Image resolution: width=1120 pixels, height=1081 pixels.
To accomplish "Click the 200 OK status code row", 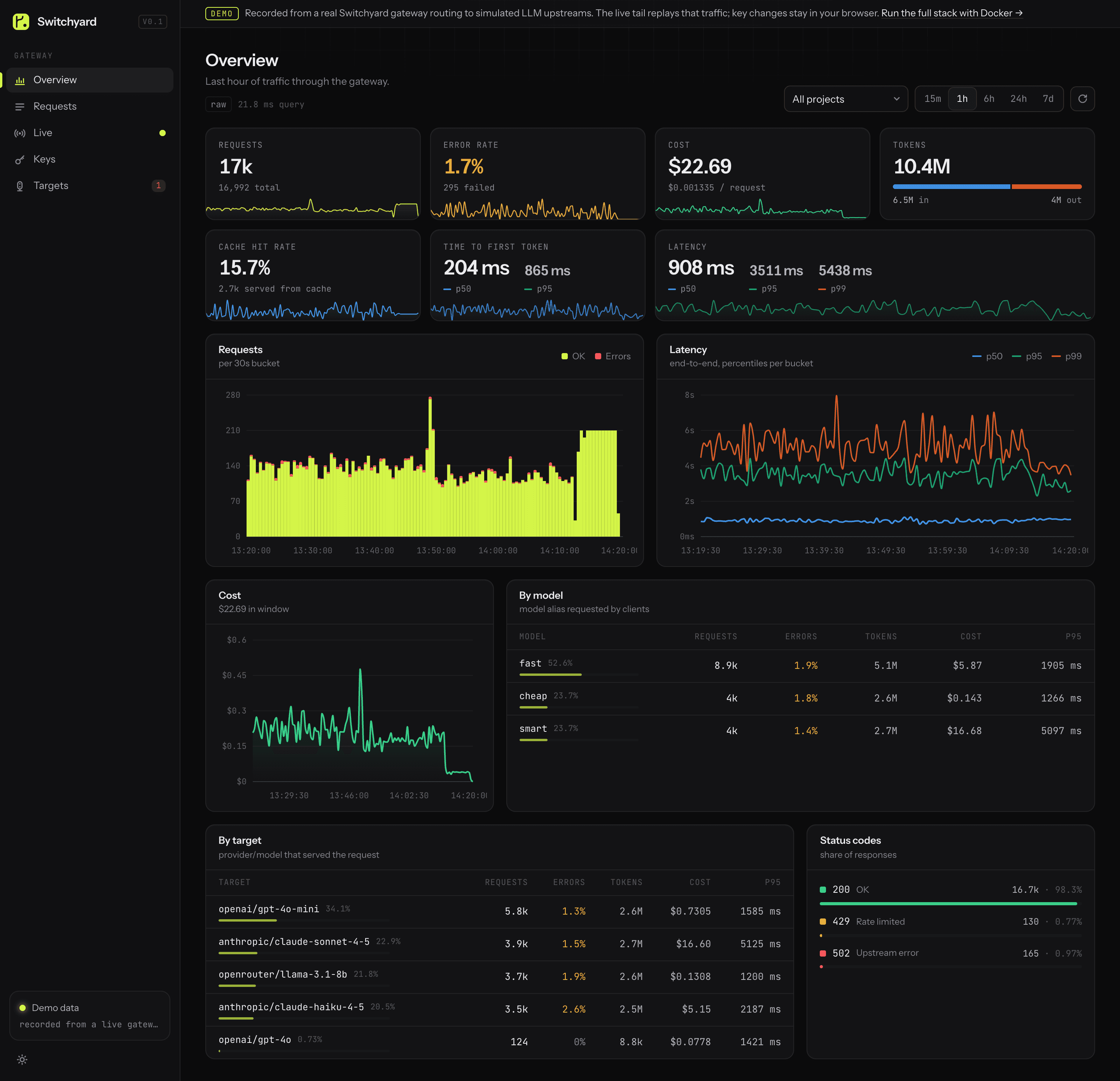I will (950, 895).
